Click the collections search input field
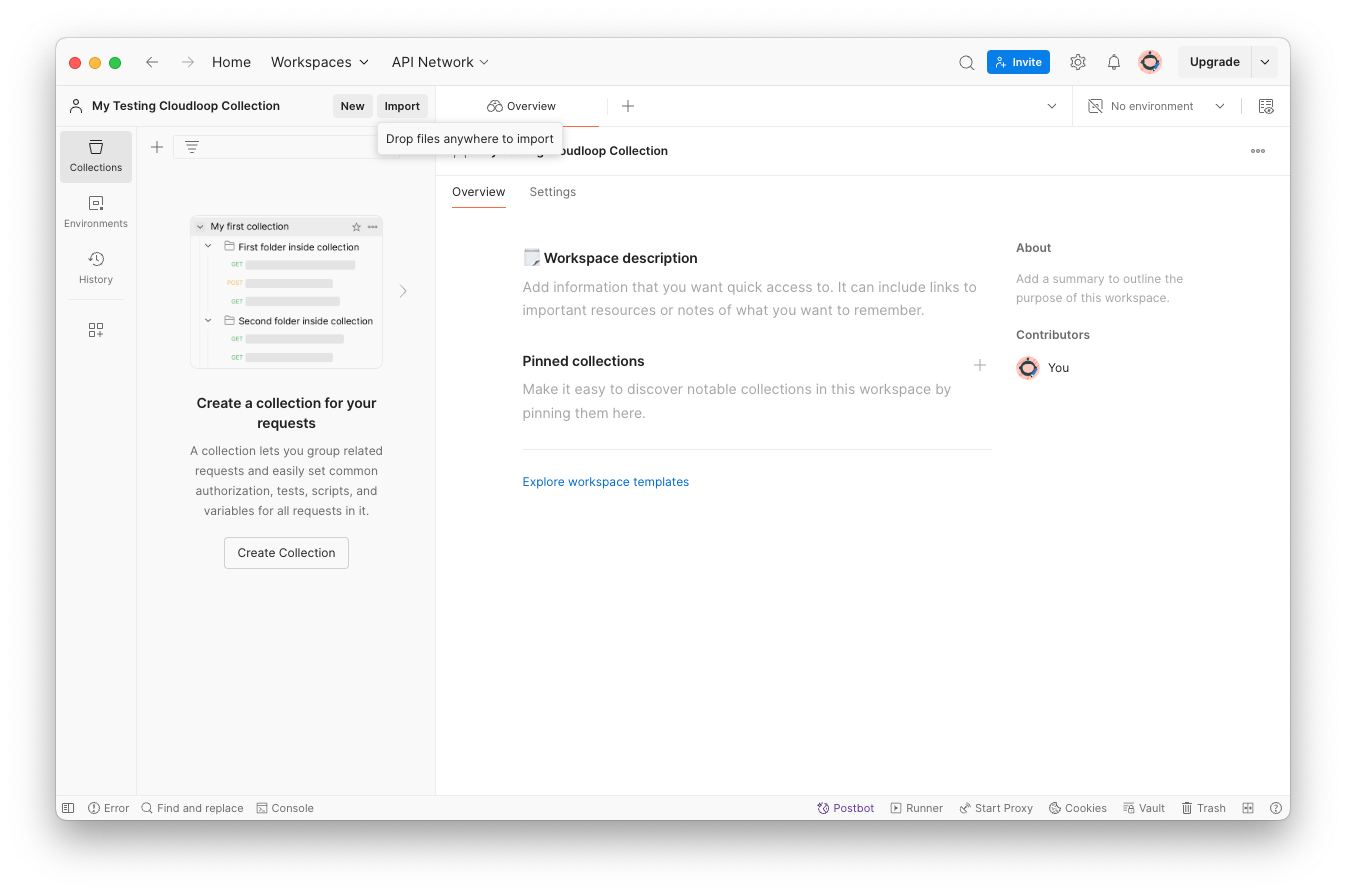The image size is (1346, 894). point(285,147)
